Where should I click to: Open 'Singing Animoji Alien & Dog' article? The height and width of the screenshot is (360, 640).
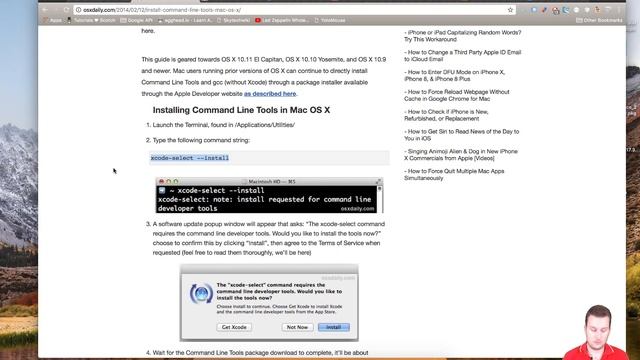click(461, 155)
